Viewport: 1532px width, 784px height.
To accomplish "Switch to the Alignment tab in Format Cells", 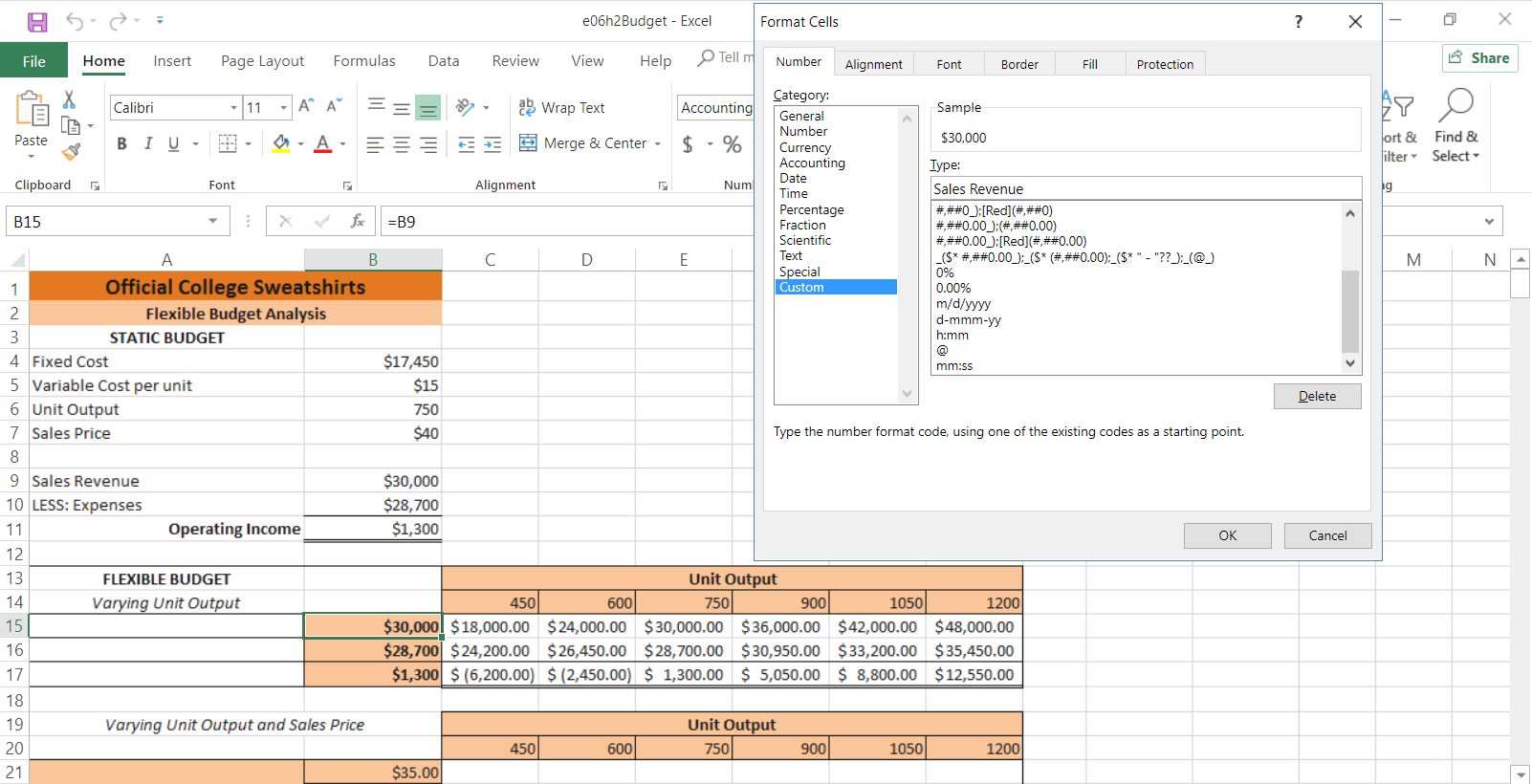I will 873,64.
